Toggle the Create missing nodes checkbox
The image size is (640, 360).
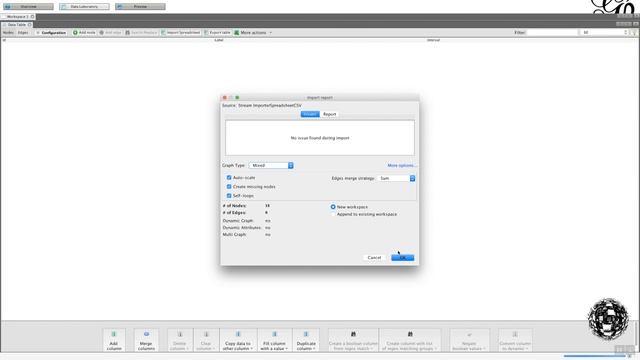[x=229, y=187]
